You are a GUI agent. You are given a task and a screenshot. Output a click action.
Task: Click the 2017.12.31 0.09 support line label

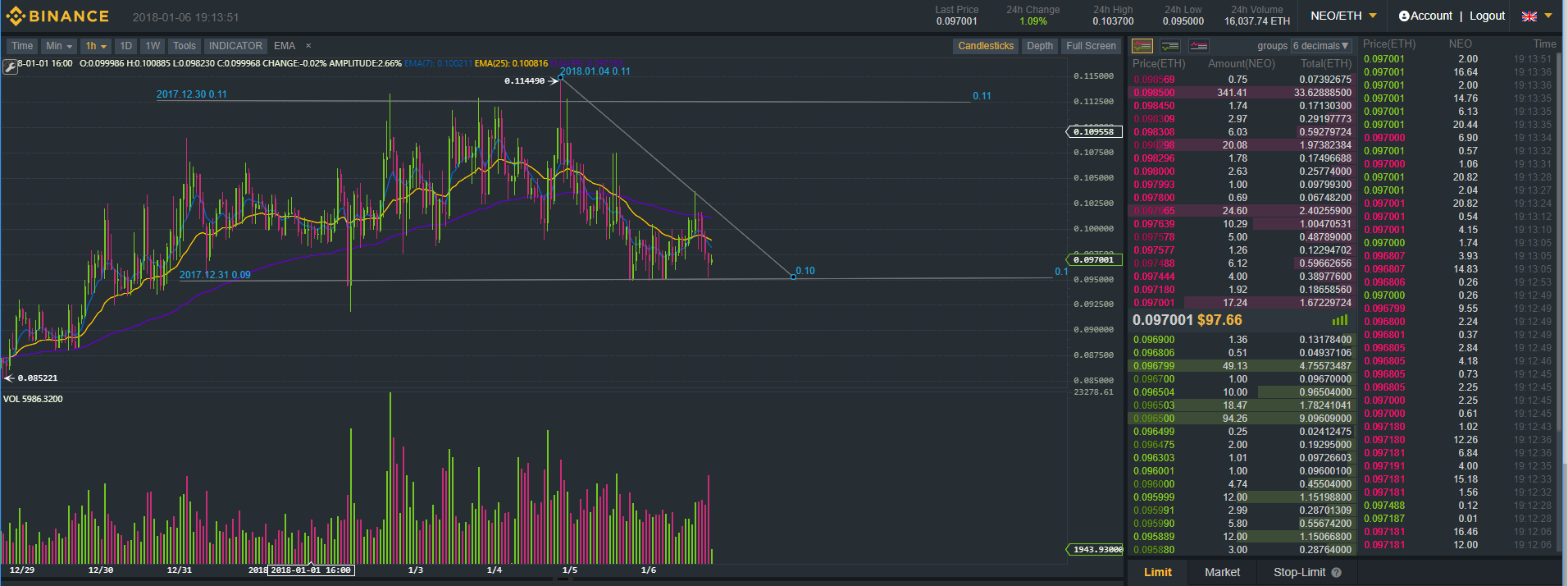(x=215, y=275)
